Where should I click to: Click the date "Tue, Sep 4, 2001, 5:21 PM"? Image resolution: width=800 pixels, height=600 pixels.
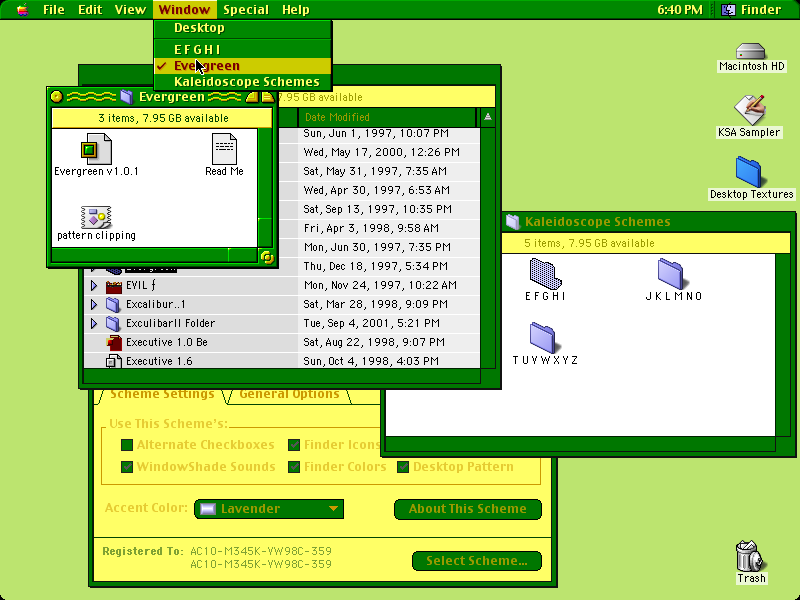[371, 323]
